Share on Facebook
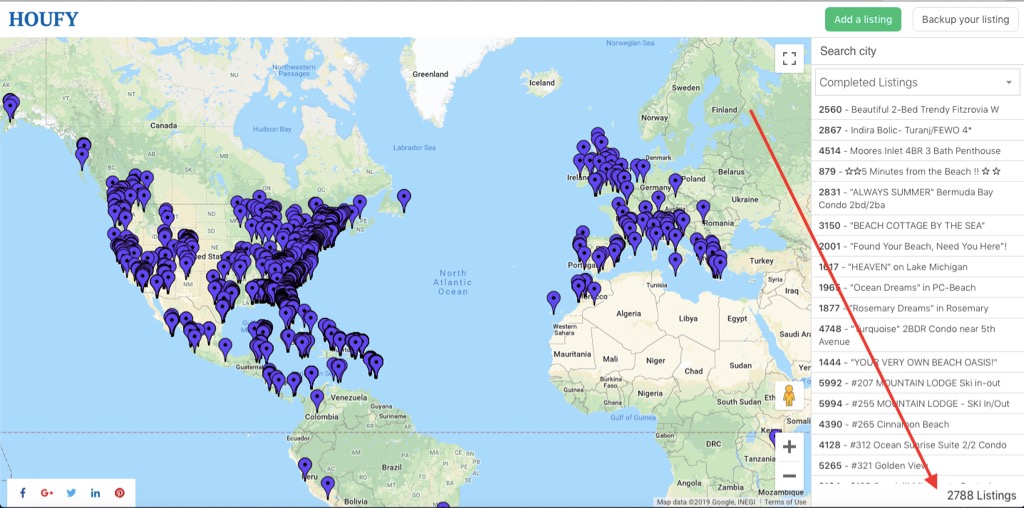This screenshot has width=1024, height=508. click(22, 493)
